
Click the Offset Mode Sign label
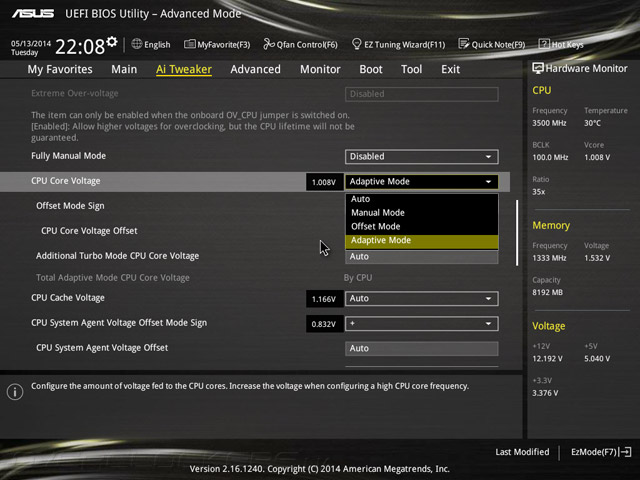[70, 206]
